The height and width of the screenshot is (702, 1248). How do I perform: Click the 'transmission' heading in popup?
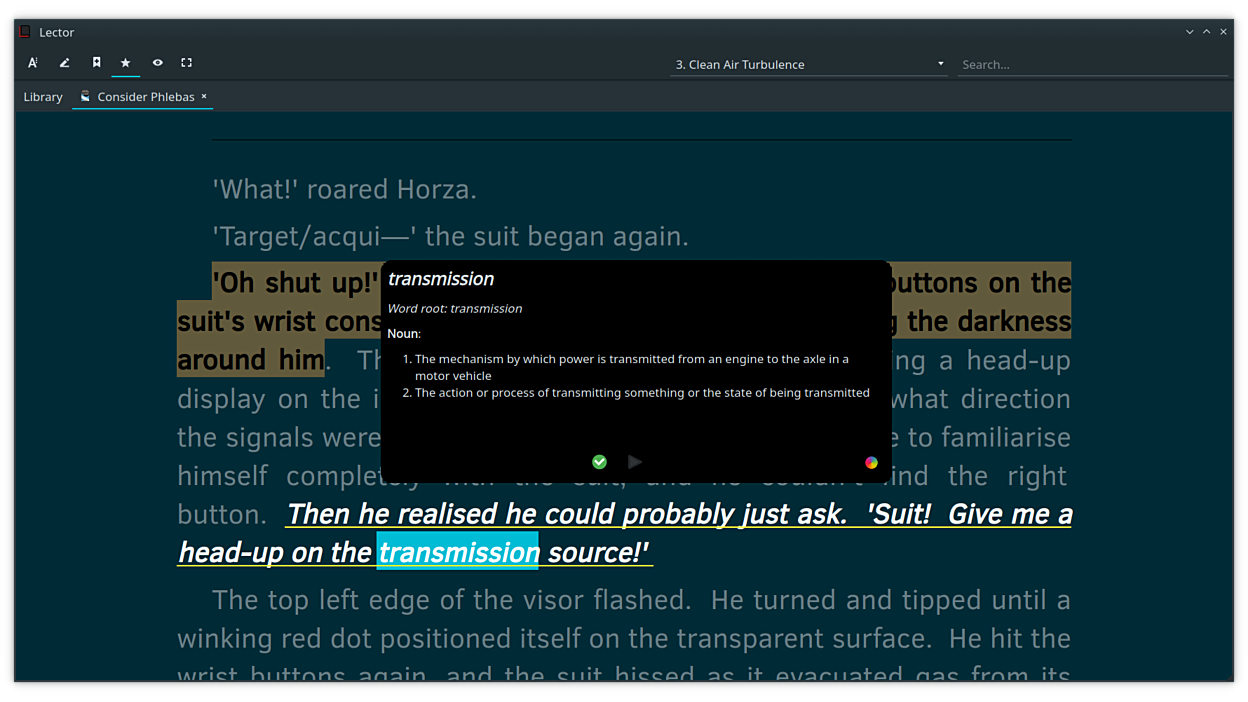tap(441, 279)
